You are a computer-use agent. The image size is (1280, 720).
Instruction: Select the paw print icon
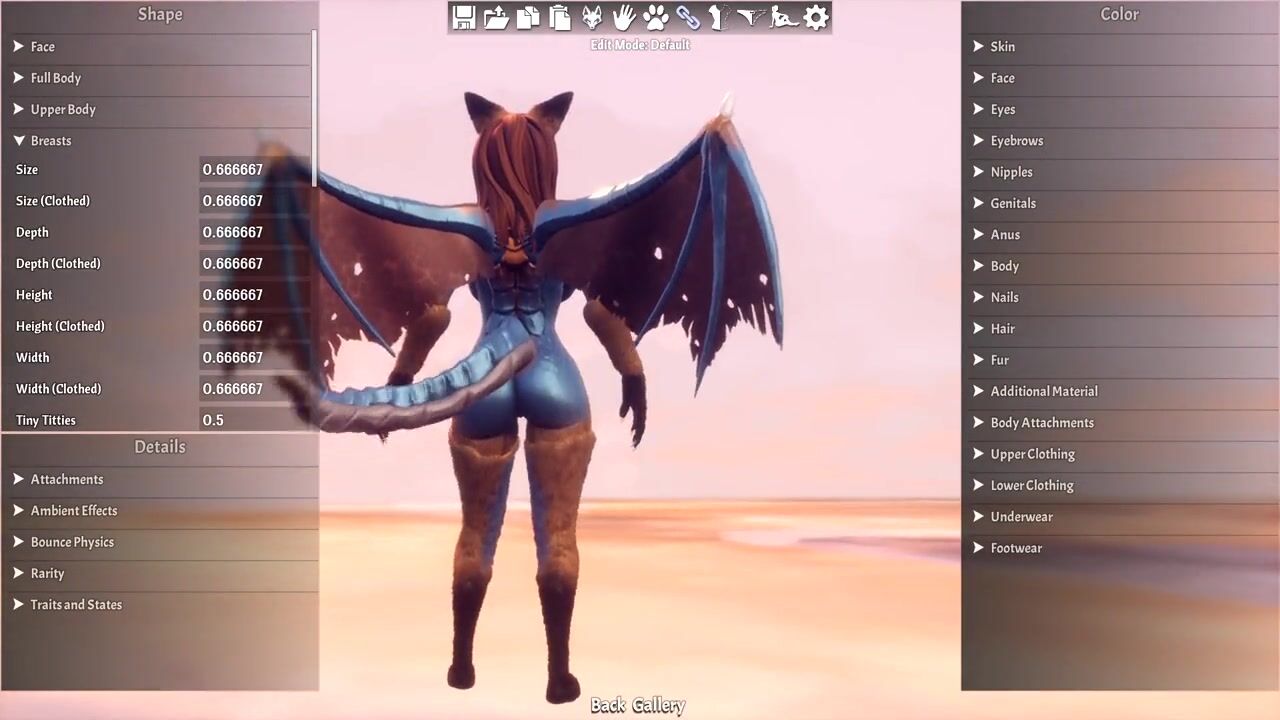tap(656, 17)
